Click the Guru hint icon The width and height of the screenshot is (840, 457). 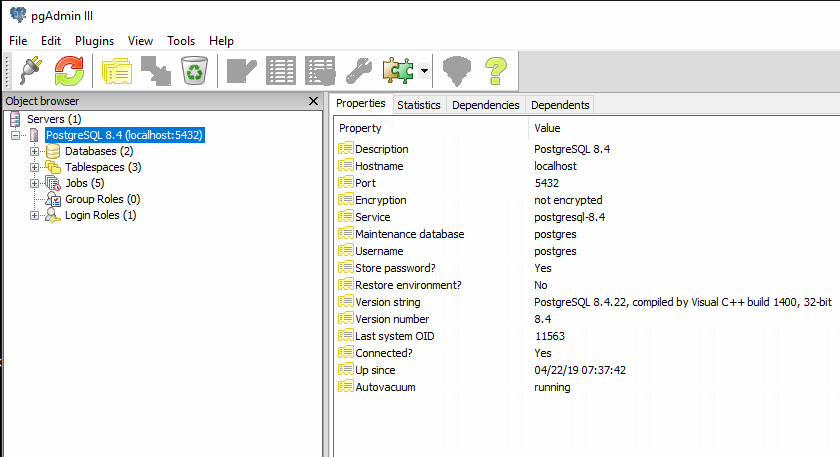[x=456, y=71]
